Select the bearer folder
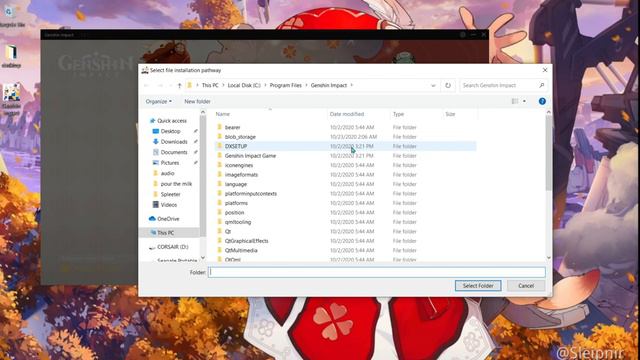 click(232, 127)
